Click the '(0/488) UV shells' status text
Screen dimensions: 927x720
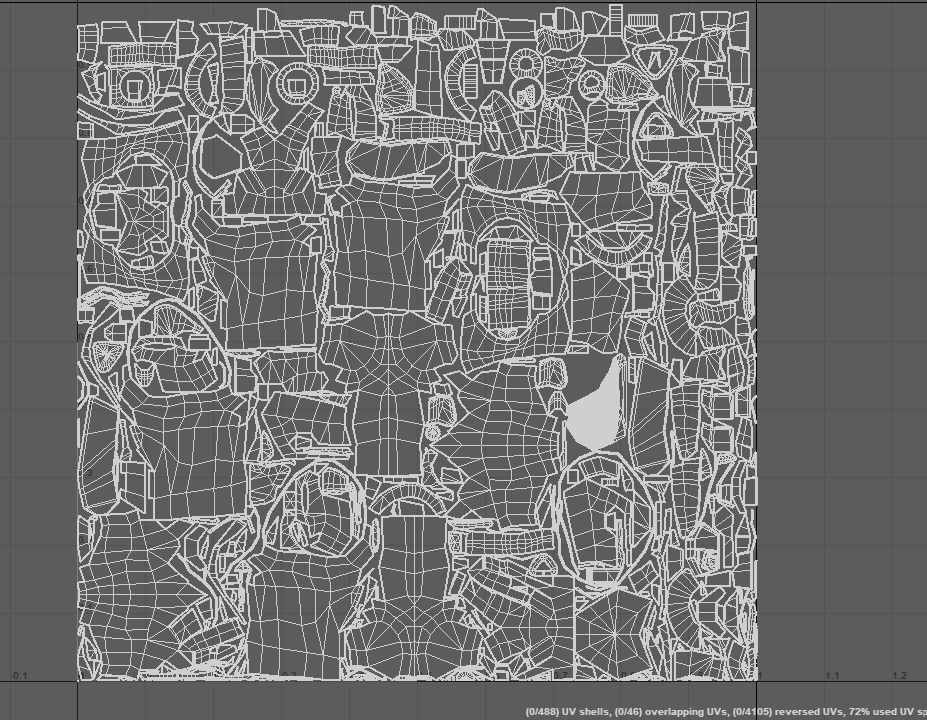click(567, 712)
